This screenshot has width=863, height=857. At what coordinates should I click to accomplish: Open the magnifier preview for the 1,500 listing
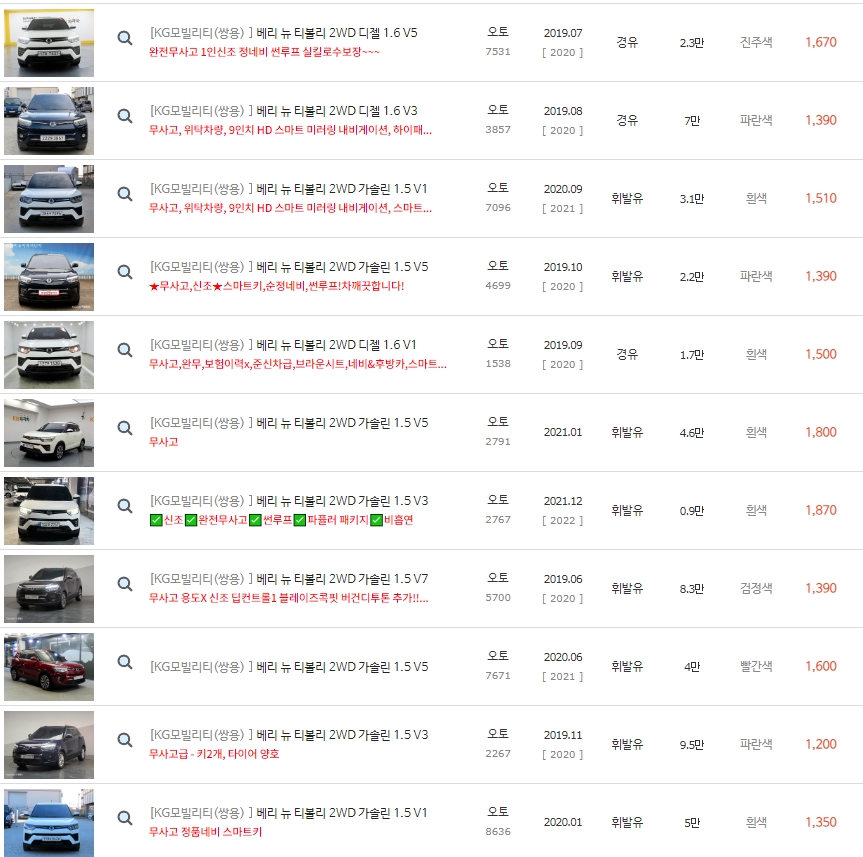click(125, 350)
